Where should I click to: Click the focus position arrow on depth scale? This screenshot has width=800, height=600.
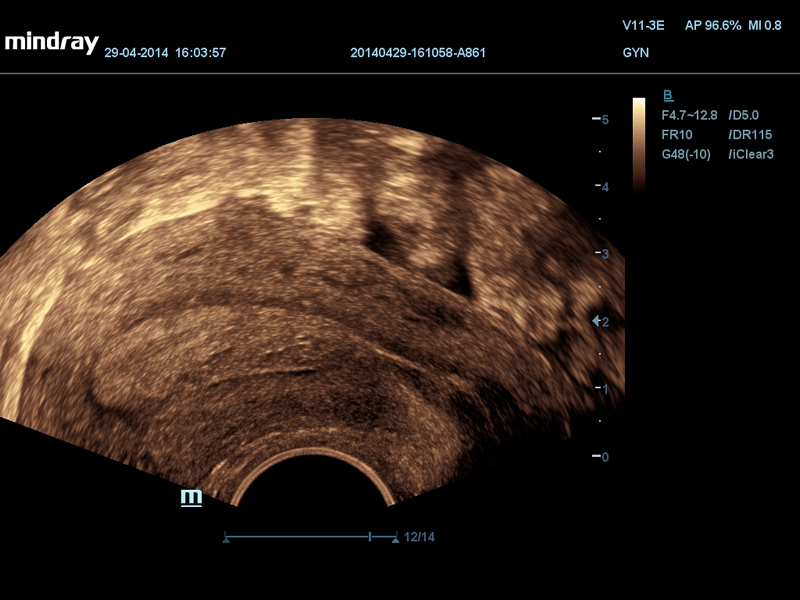(x=597, y=321)
